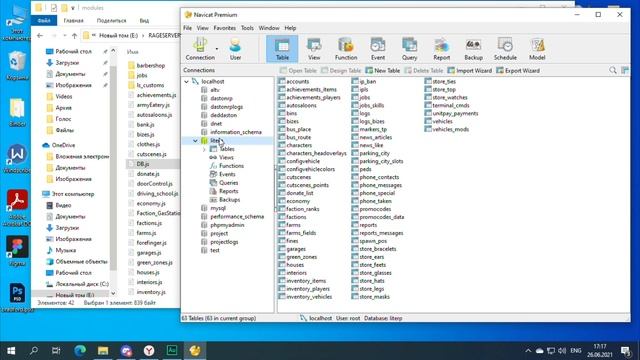640x360 pixels.
Task: Open the Backup toolbar icon
Action: 473,49
